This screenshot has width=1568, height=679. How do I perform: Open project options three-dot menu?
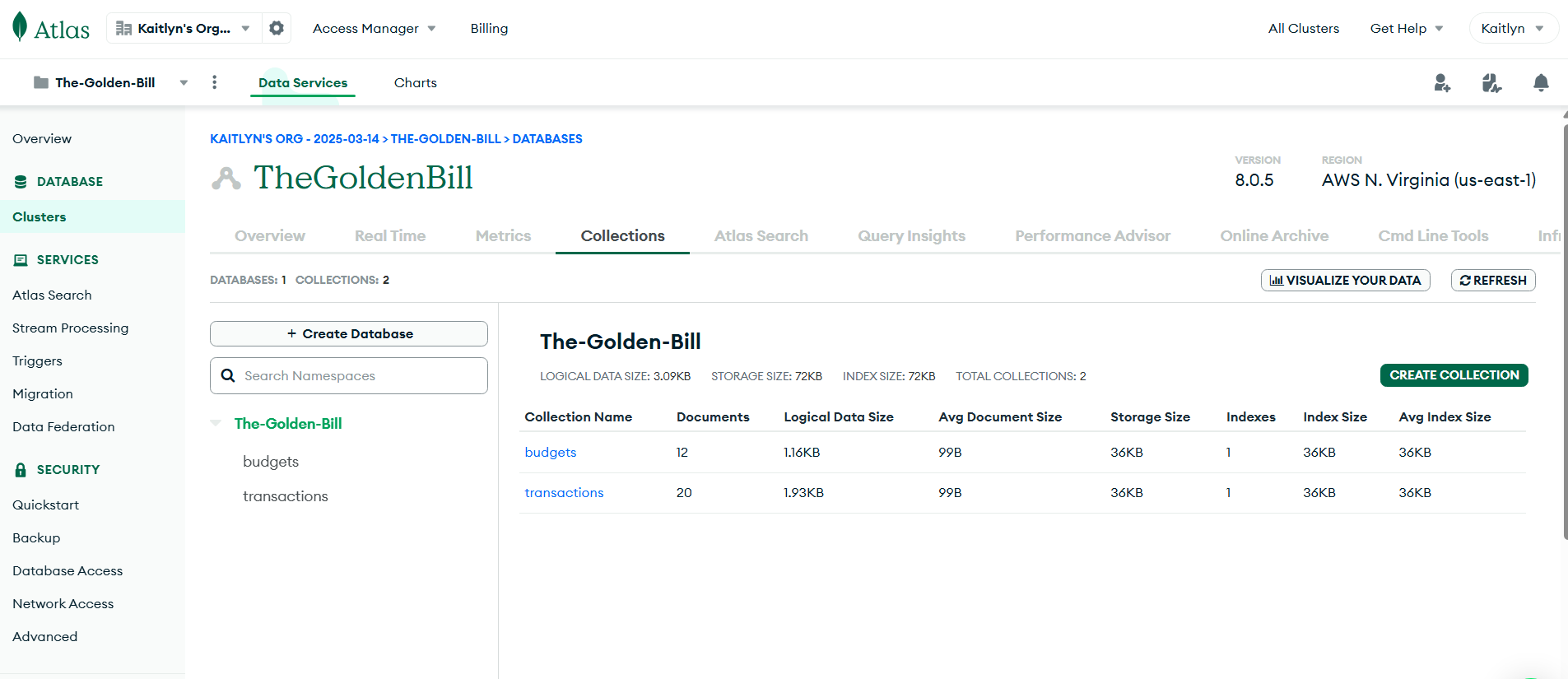point(215,82)
